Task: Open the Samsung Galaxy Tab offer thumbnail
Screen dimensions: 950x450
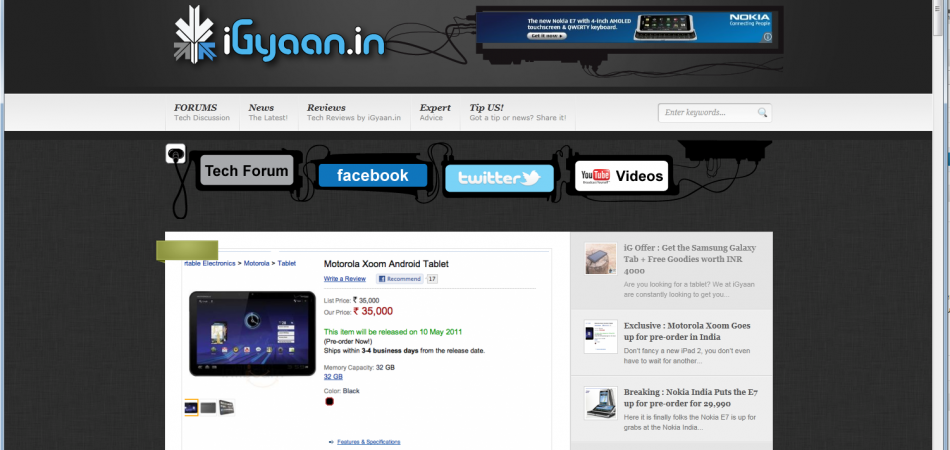Action: coord(601,259)
